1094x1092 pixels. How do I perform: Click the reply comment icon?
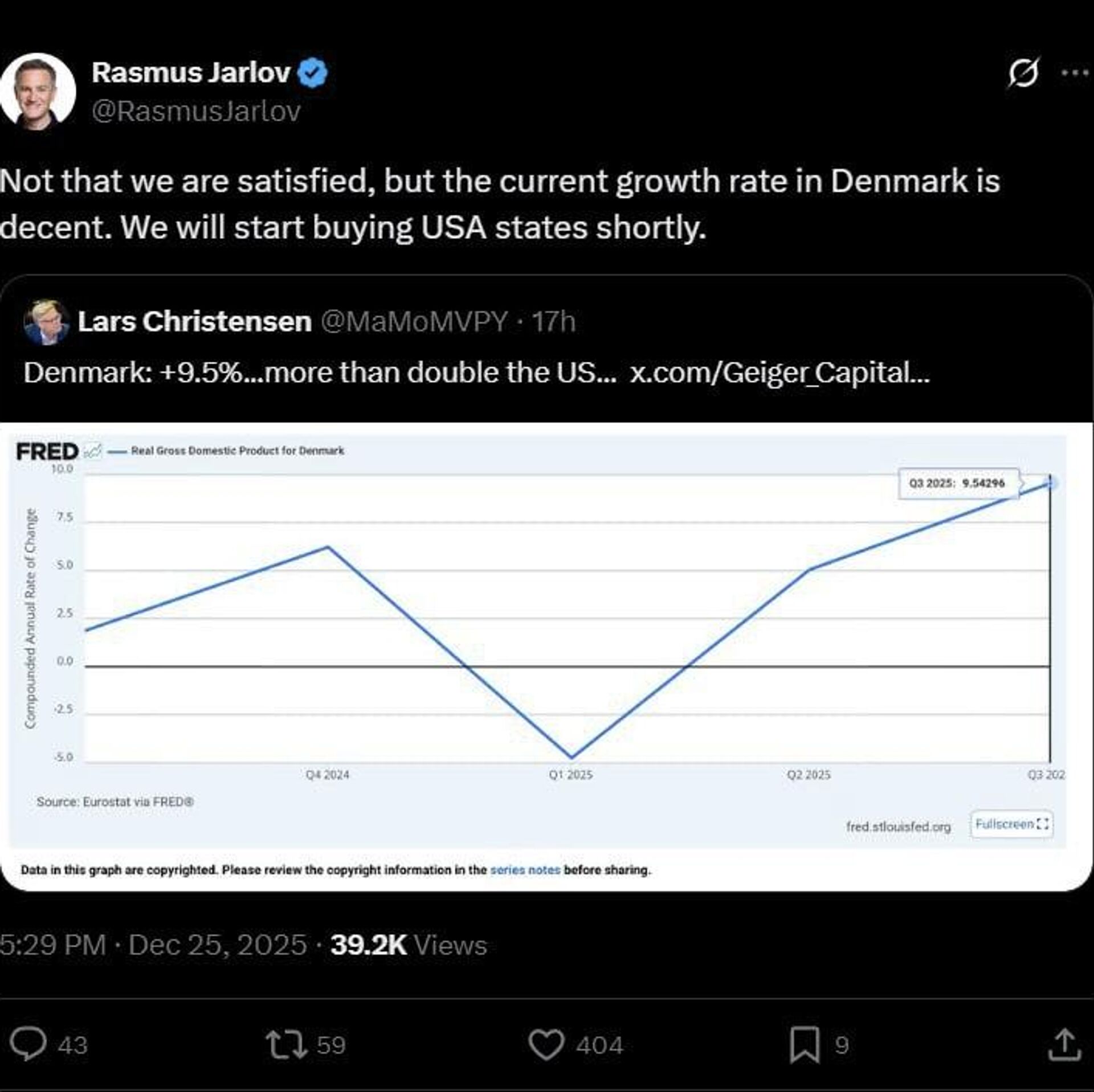[28, 1044]
